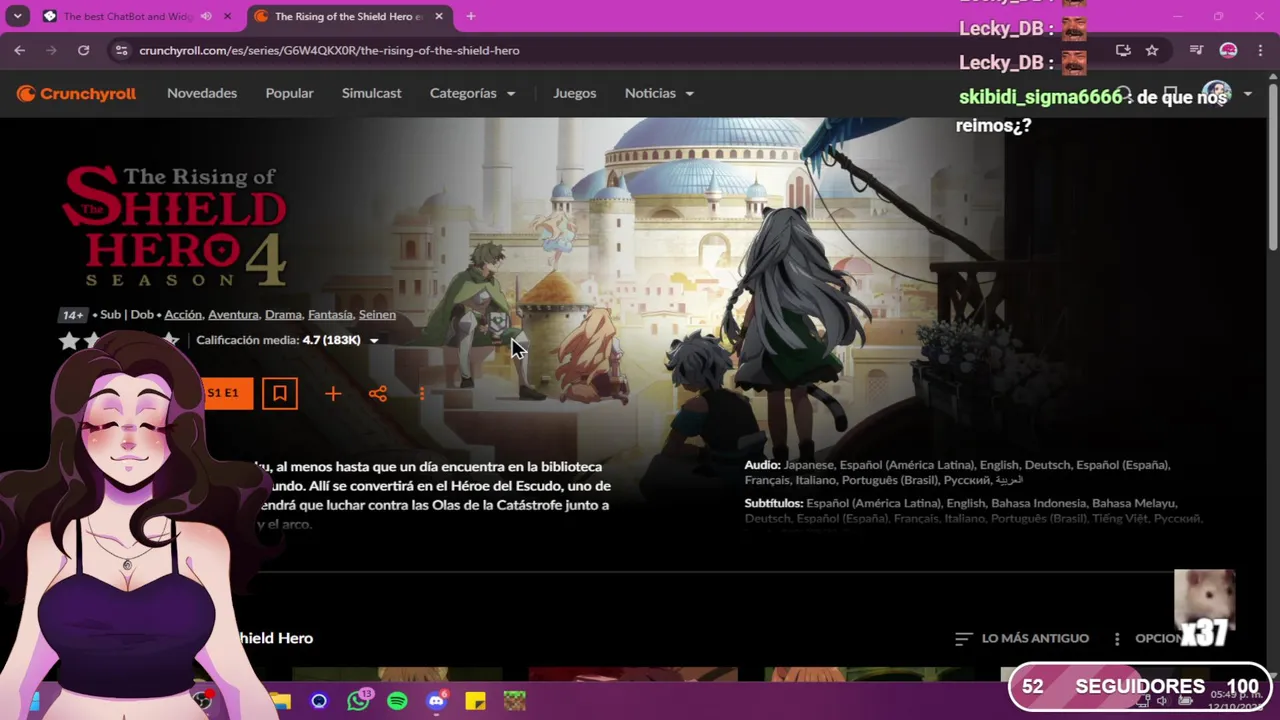Open the blue circular app on taskbar

tap(319, 701)
